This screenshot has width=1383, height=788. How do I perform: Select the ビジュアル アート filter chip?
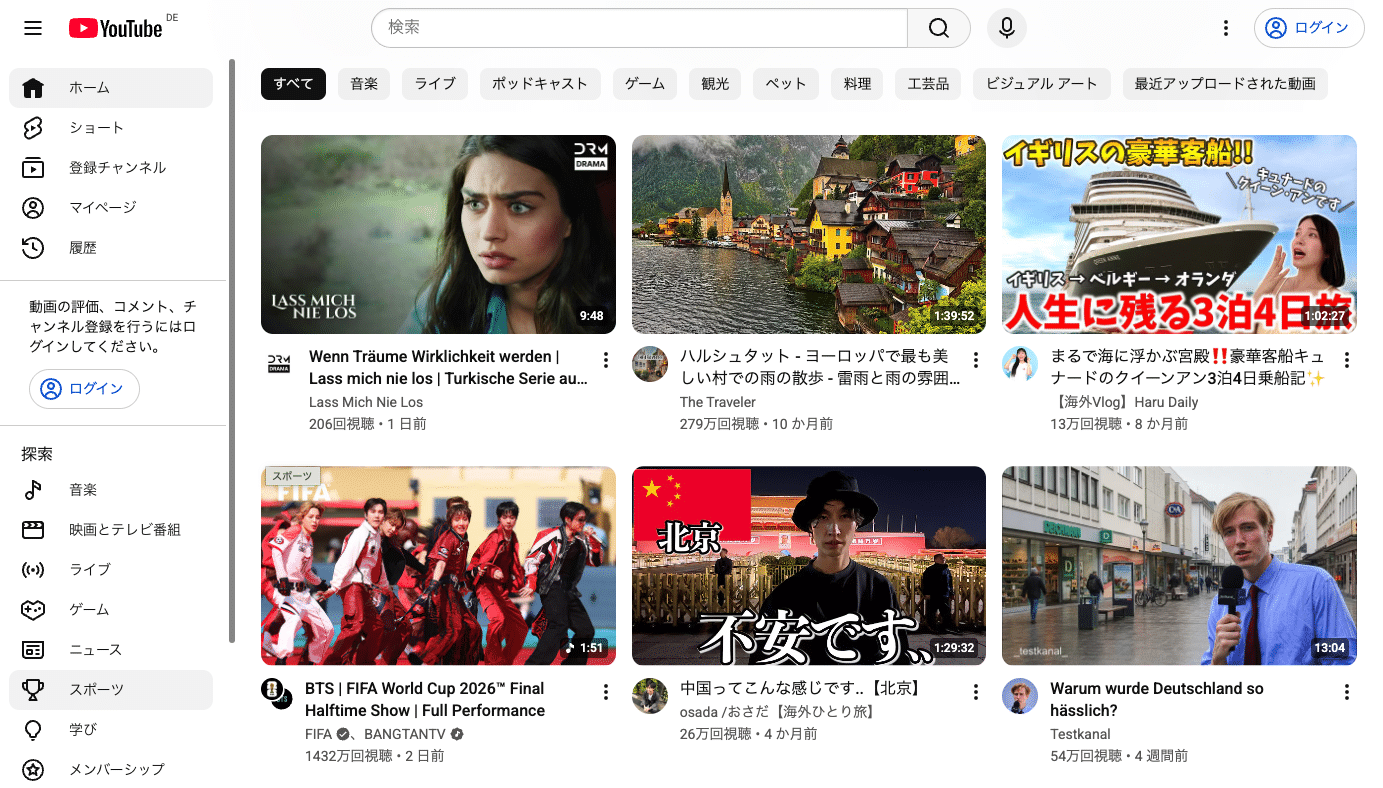[x=1042, y=84]
